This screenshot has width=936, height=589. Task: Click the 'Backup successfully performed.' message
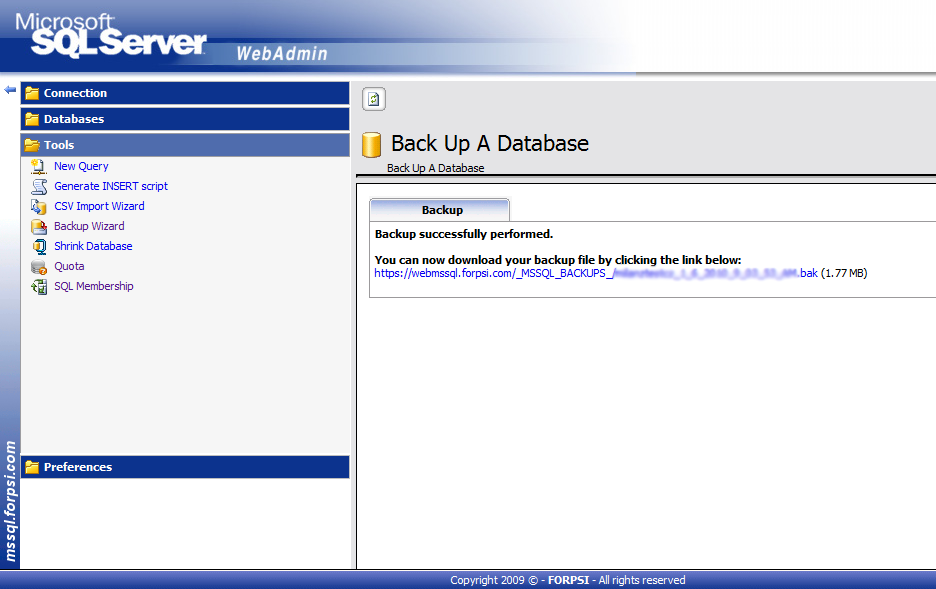(464, 234)
